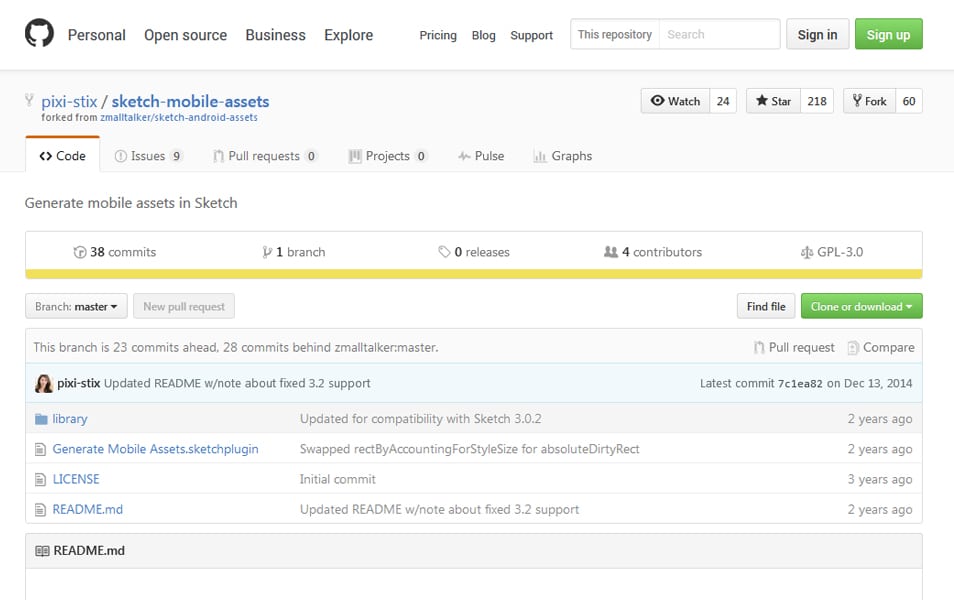Click the Compare diff icon
Screen dimensions: 954x600
pyautogui.click(x=853, y=347)
